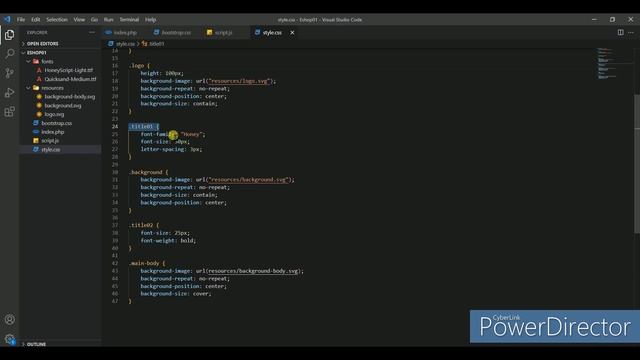Screen dimensions: 640x360
Task: Open the Selection menu
Action: click(57, 20)
